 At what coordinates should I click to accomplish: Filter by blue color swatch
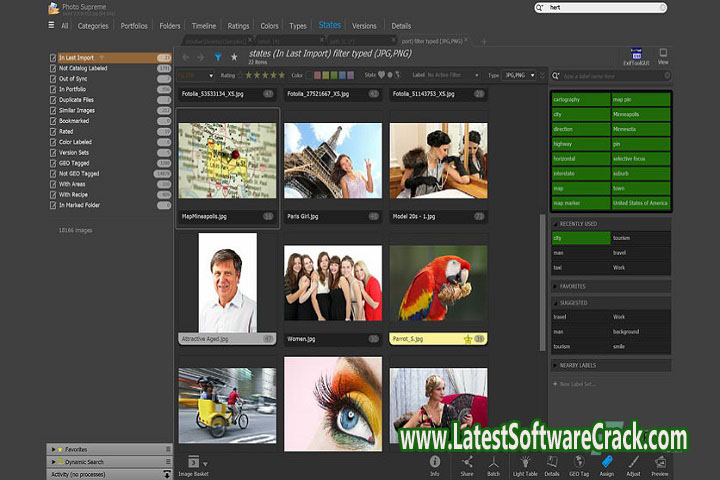click(343, 75)
